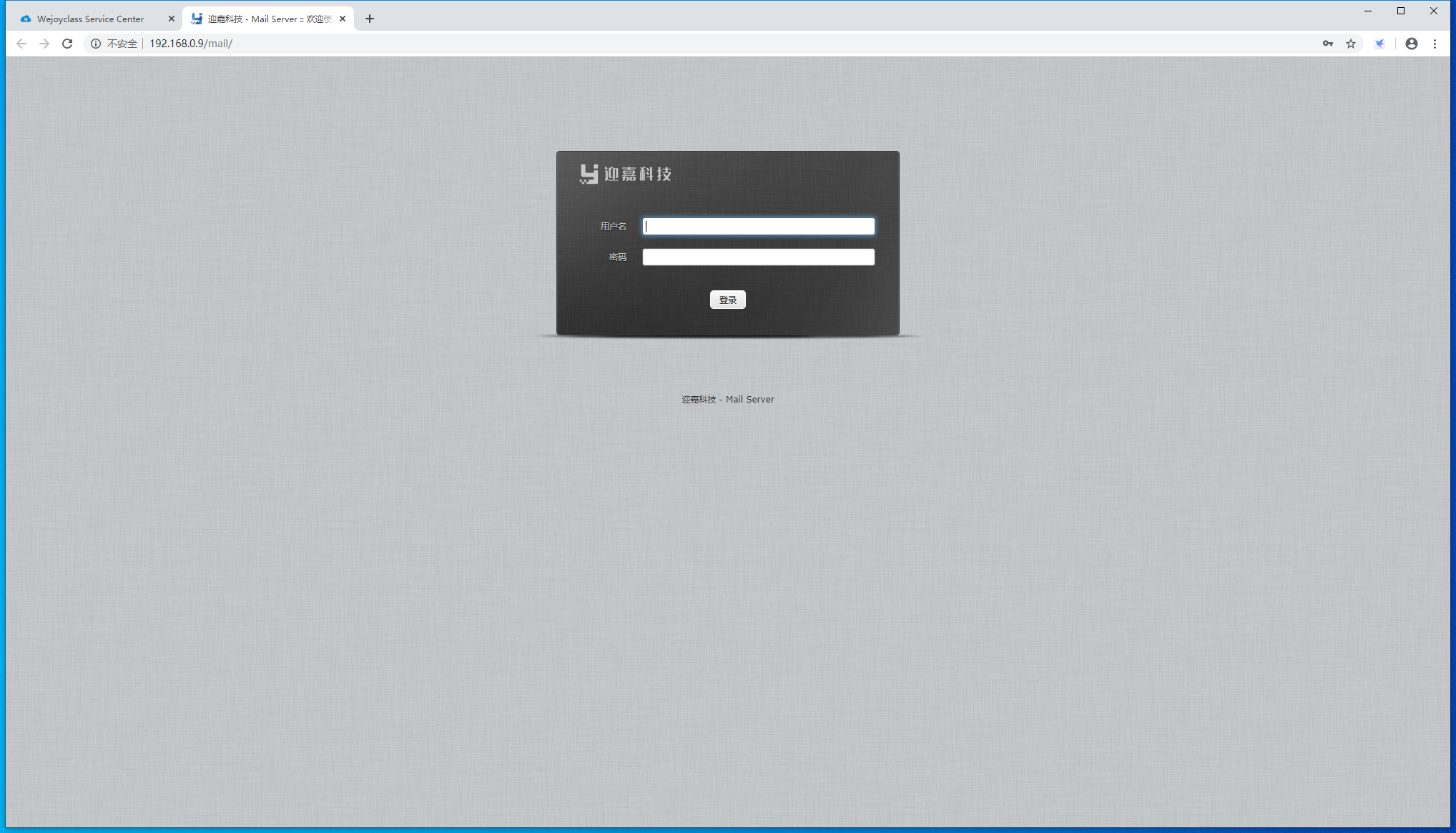
Task: Open the Chrome profile avatar
Action: point(1412,44)
